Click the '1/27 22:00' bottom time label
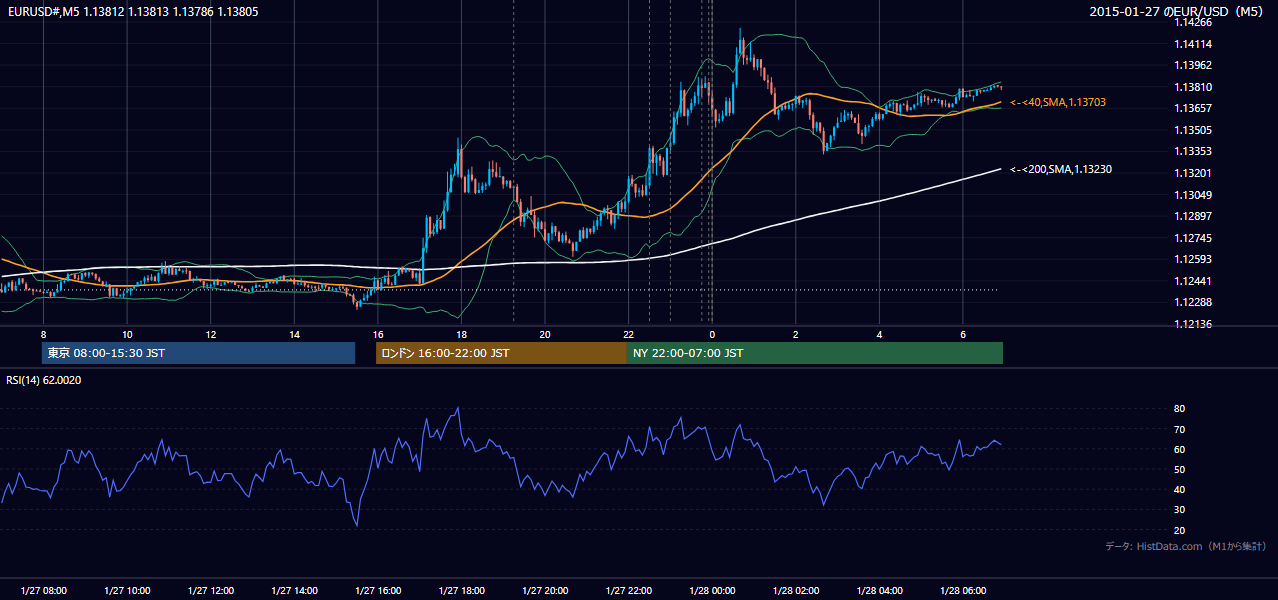This screenshot has height=600, width=1278. (629, 591)
